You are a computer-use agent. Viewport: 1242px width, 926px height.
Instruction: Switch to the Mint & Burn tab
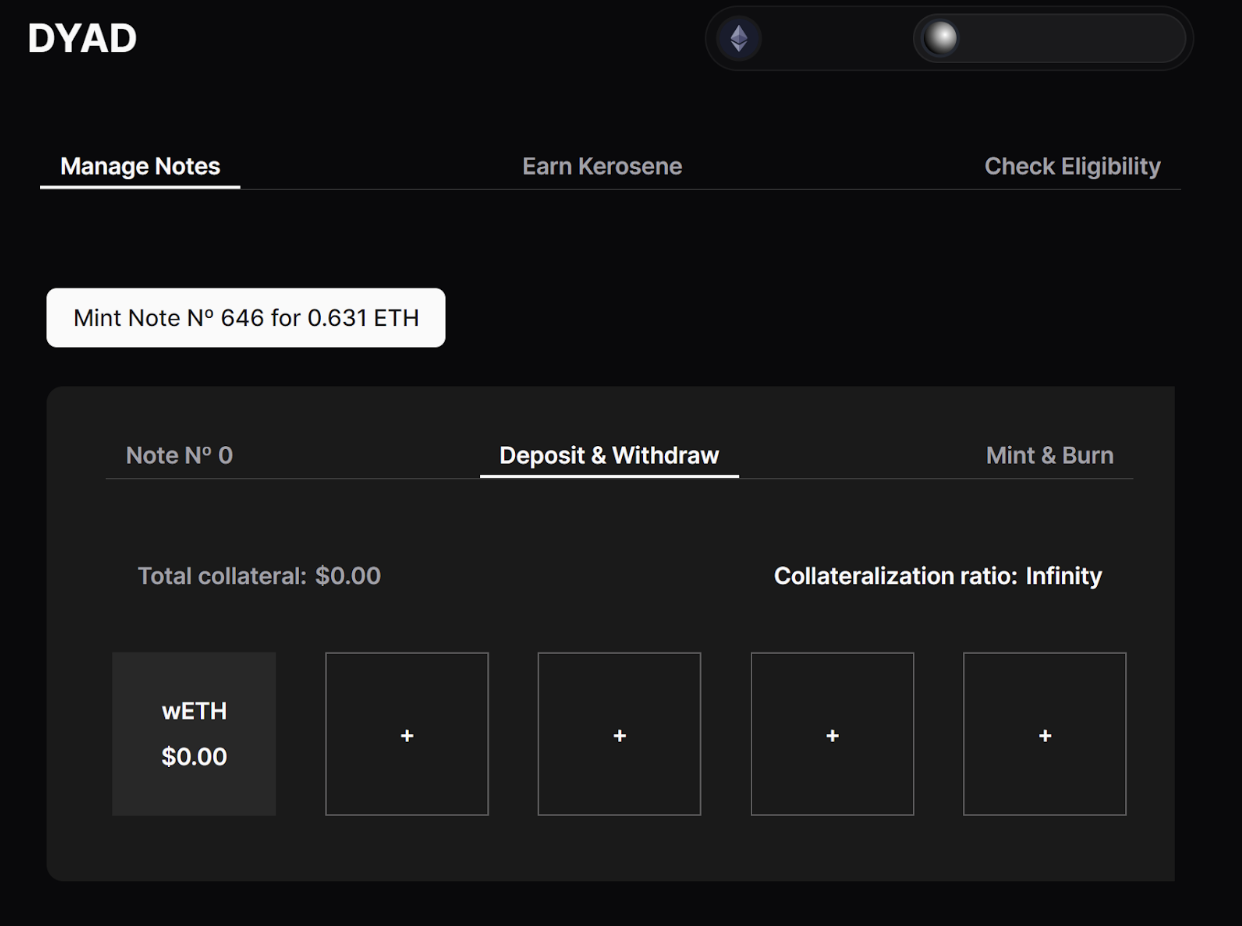click(x=1049, y=455)
